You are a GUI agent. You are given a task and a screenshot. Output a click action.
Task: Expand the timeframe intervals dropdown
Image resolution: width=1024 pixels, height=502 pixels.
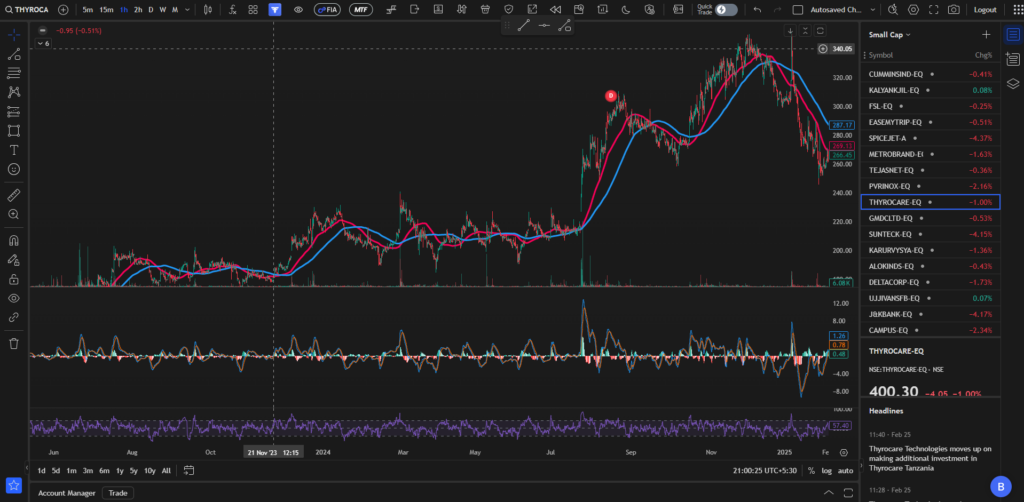click(x=188, y=10)
